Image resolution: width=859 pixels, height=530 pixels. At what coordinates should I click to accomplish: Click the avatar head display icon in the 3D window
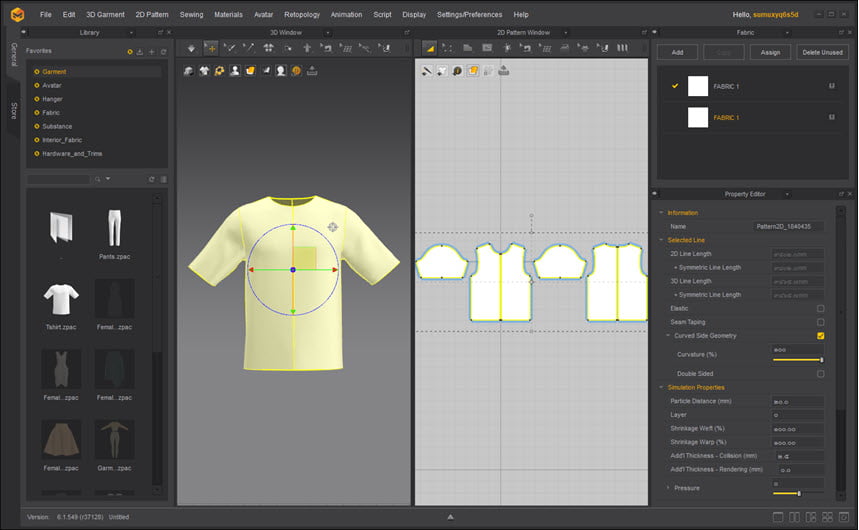point(281,71)
